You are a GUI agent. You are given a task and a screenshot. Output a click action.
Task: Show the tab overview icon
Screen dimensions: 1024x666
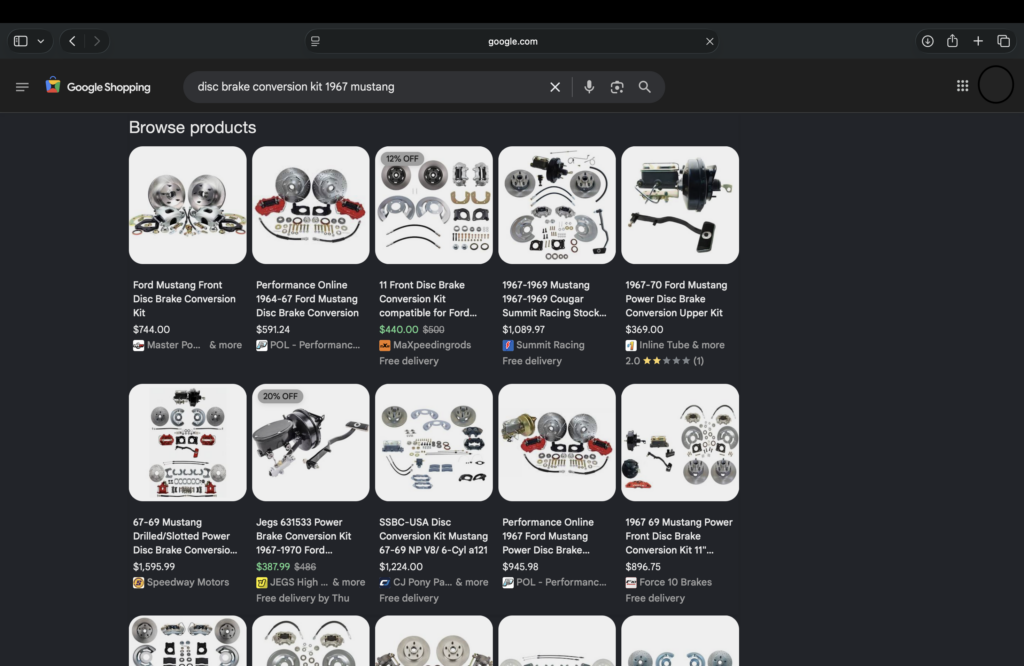click(1004, 41)
